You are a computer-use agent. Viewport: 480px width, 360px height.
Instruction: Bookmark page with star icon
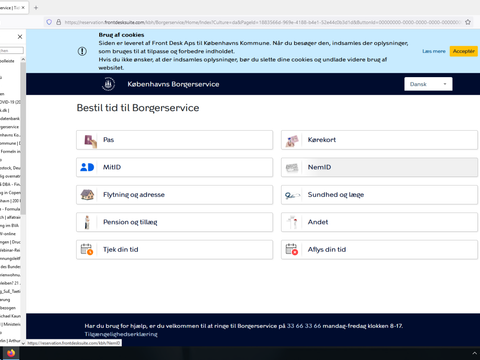tap(468, 22)
